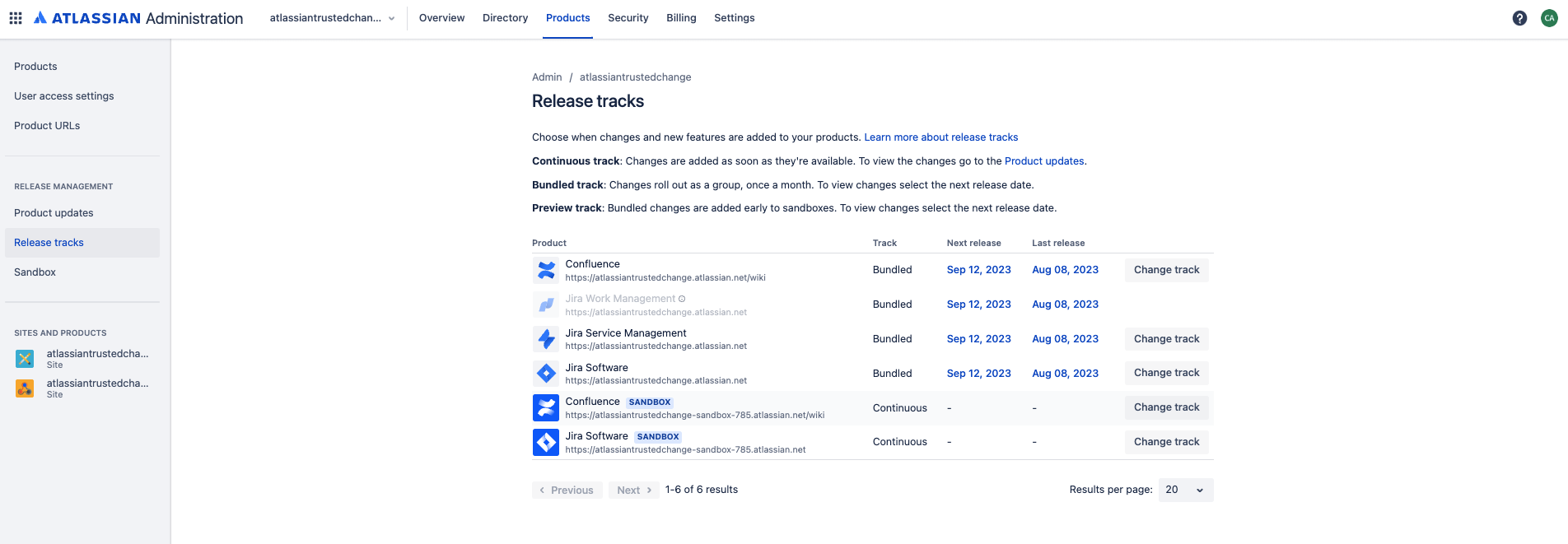1568x544 pixels.
Task: Go to the Security tab
Action: pos(628,18)
